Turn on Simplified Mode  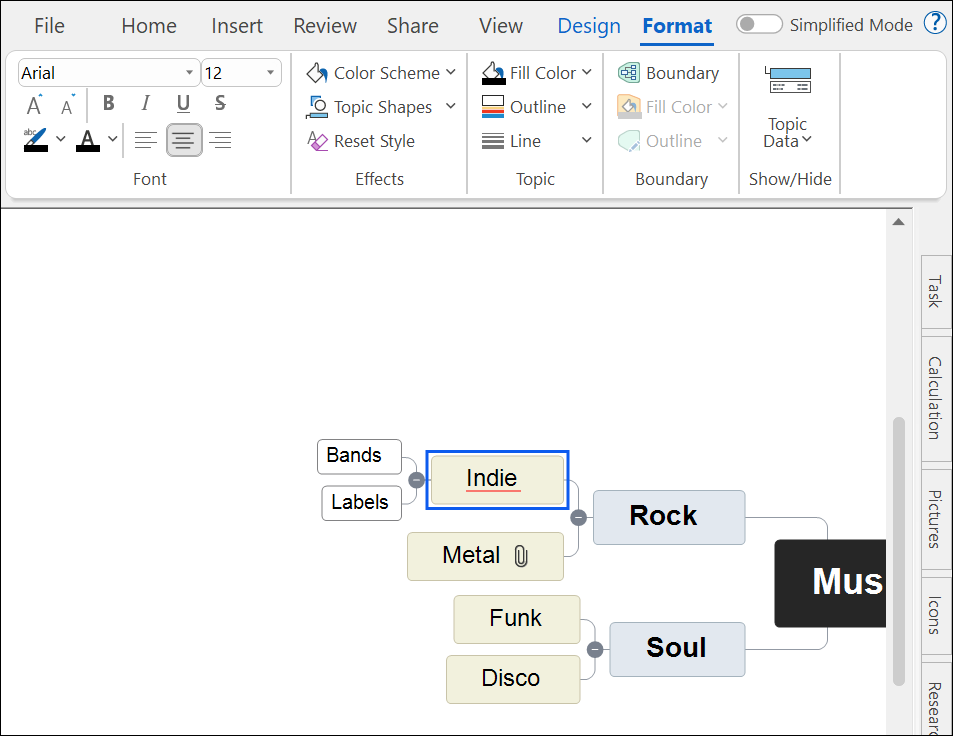click(759, 24)
